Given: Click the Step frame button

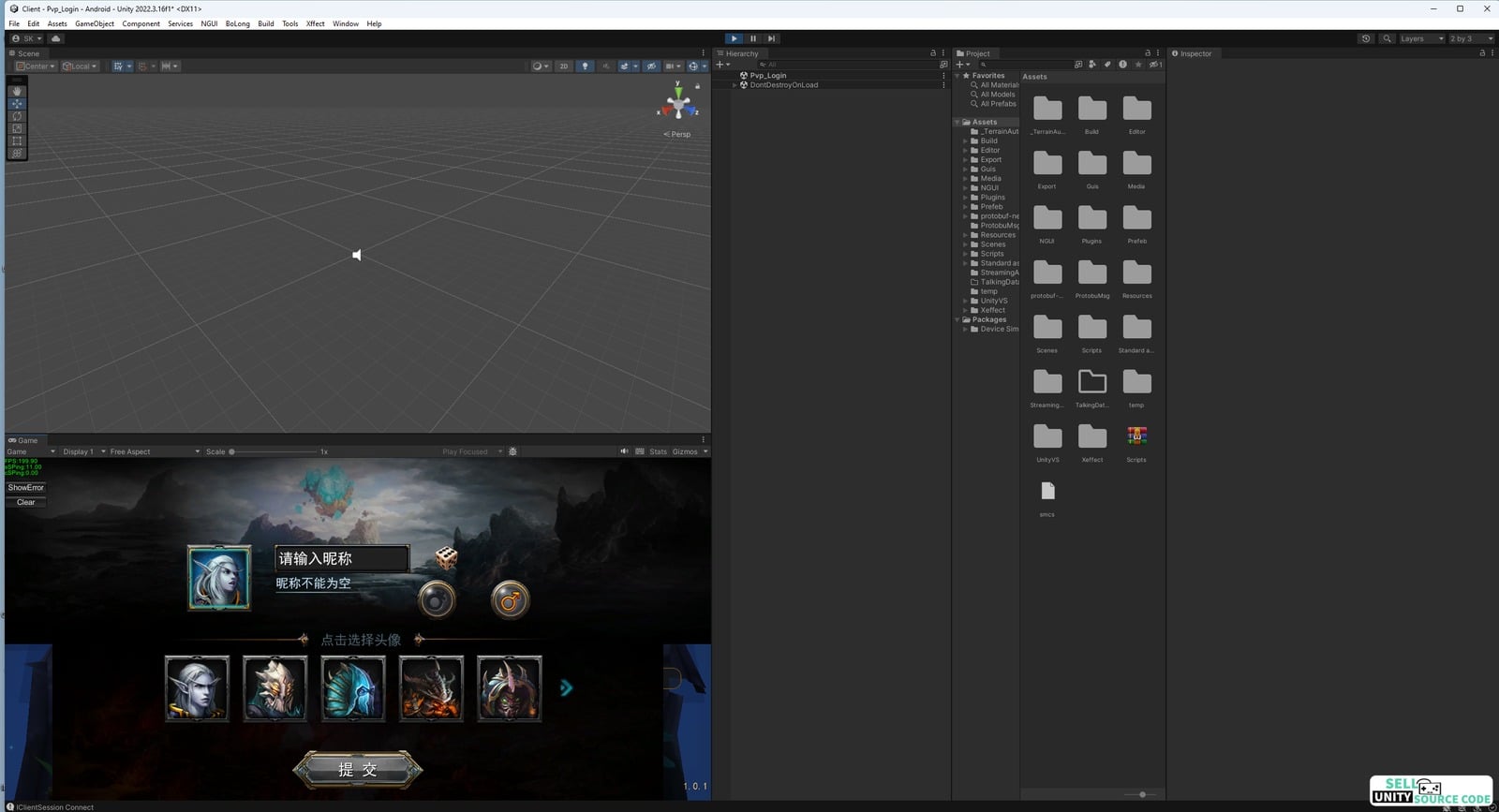Looking at the screenshot, I should pos(771,38).
